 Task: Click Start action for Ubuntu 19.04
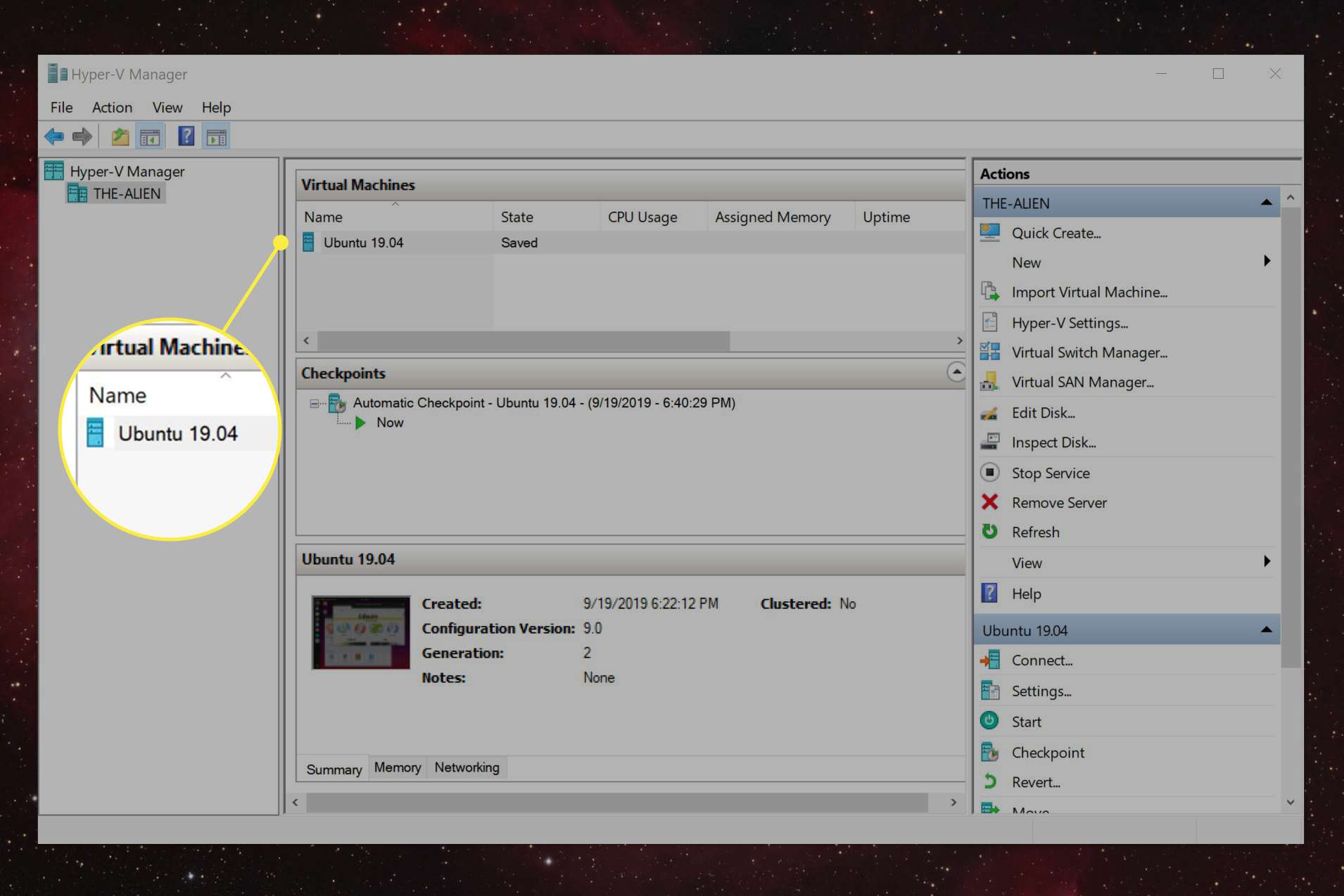click(x=1027, y=722)
